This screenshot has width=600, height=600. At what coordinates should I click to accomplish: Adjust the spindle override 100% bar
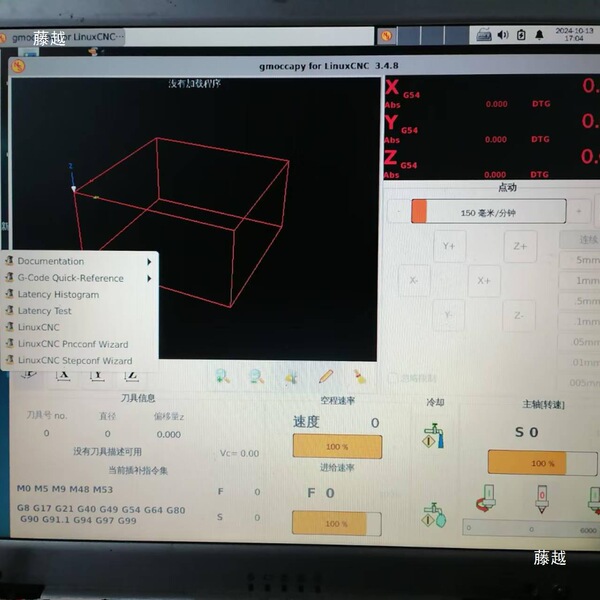click(542, 463)
